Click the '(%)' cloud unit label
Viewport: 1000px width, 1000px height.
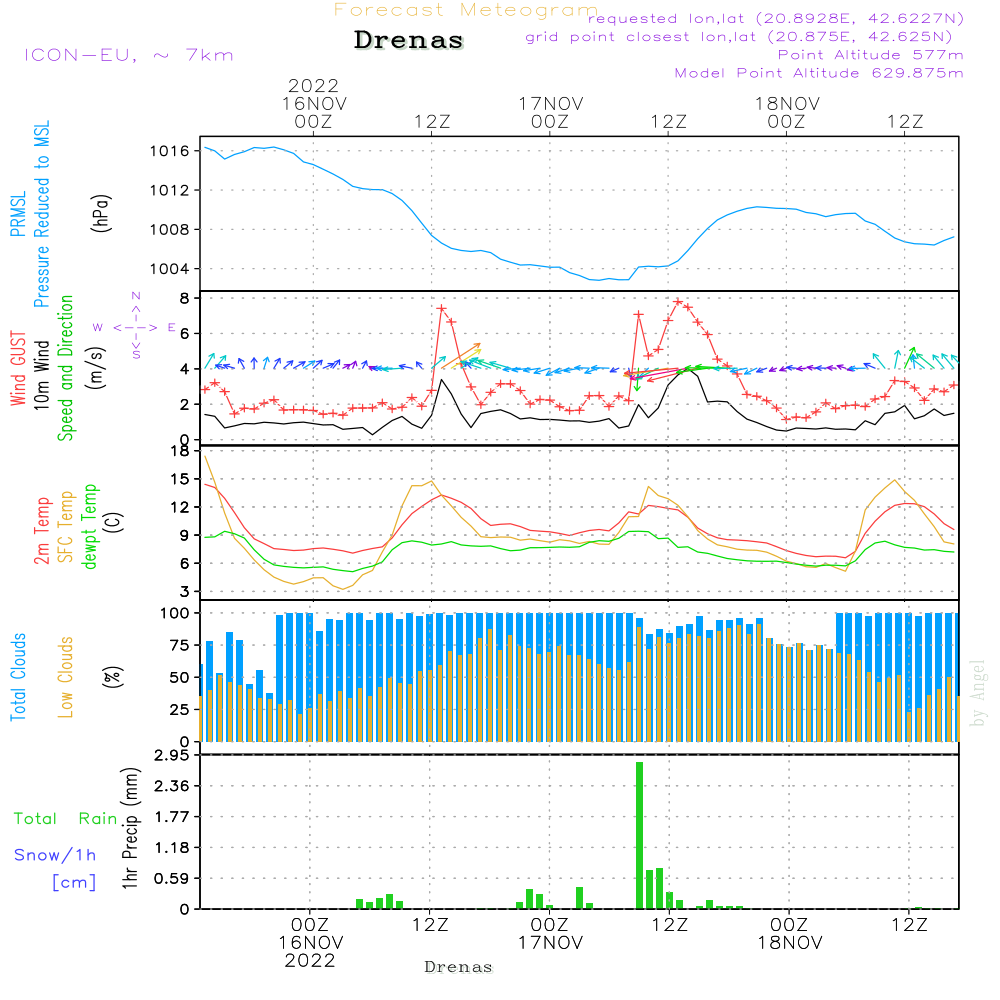tap(114, 677)
